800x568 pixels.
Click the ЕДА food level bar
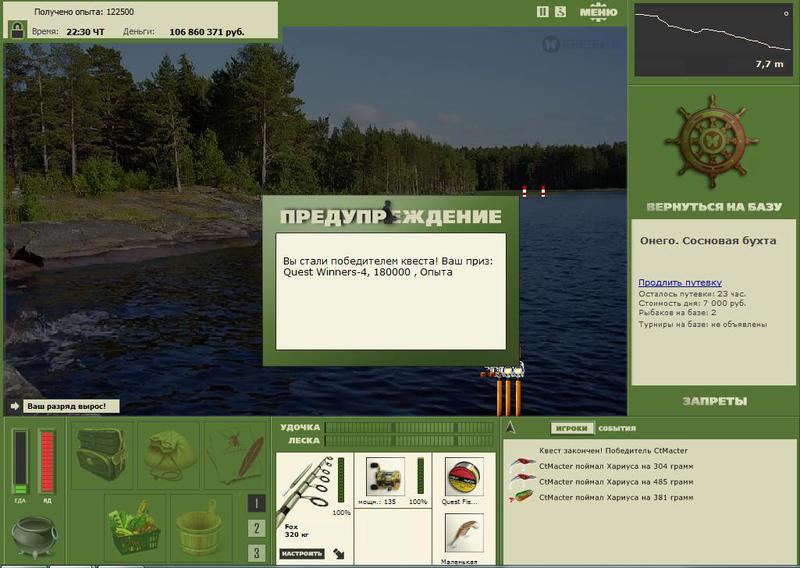(20, 462)
